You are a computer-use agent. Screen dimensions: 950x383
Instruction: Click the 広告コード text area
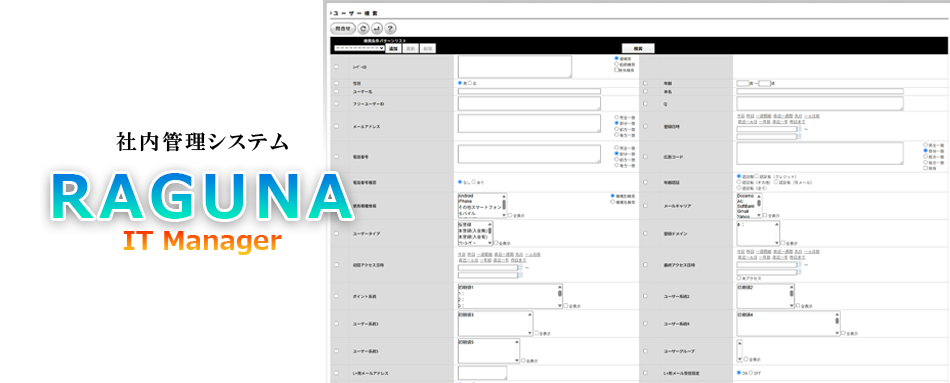tap(820, 154)
